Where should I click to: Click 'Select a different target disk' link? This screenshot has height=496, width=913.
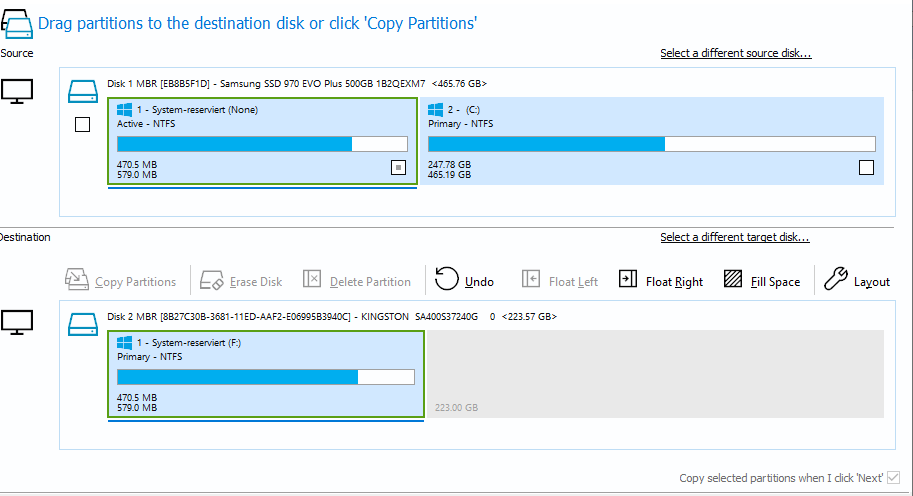(734, 237)
